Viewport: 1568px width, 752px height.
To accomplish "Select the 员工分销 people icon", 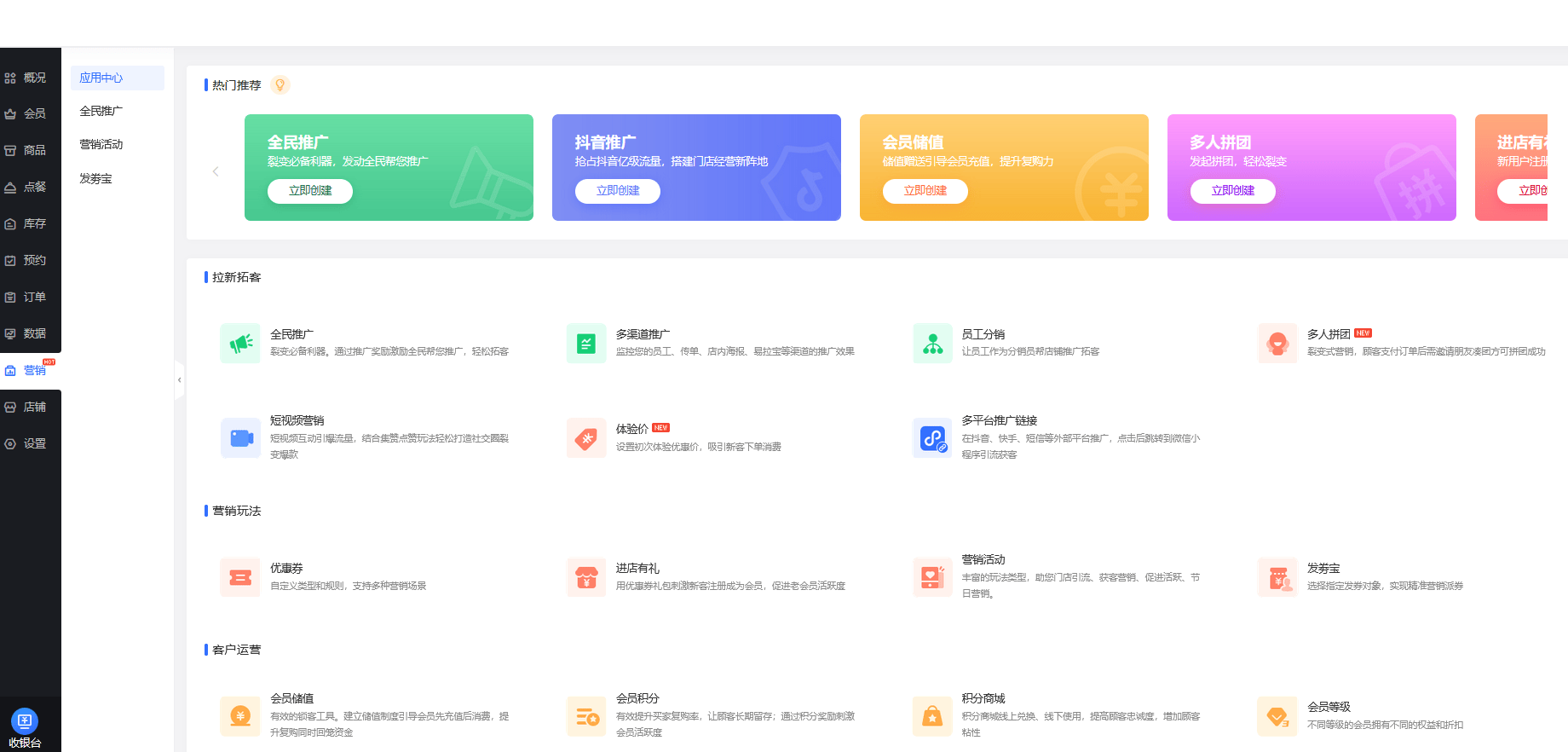I will 932,344.
